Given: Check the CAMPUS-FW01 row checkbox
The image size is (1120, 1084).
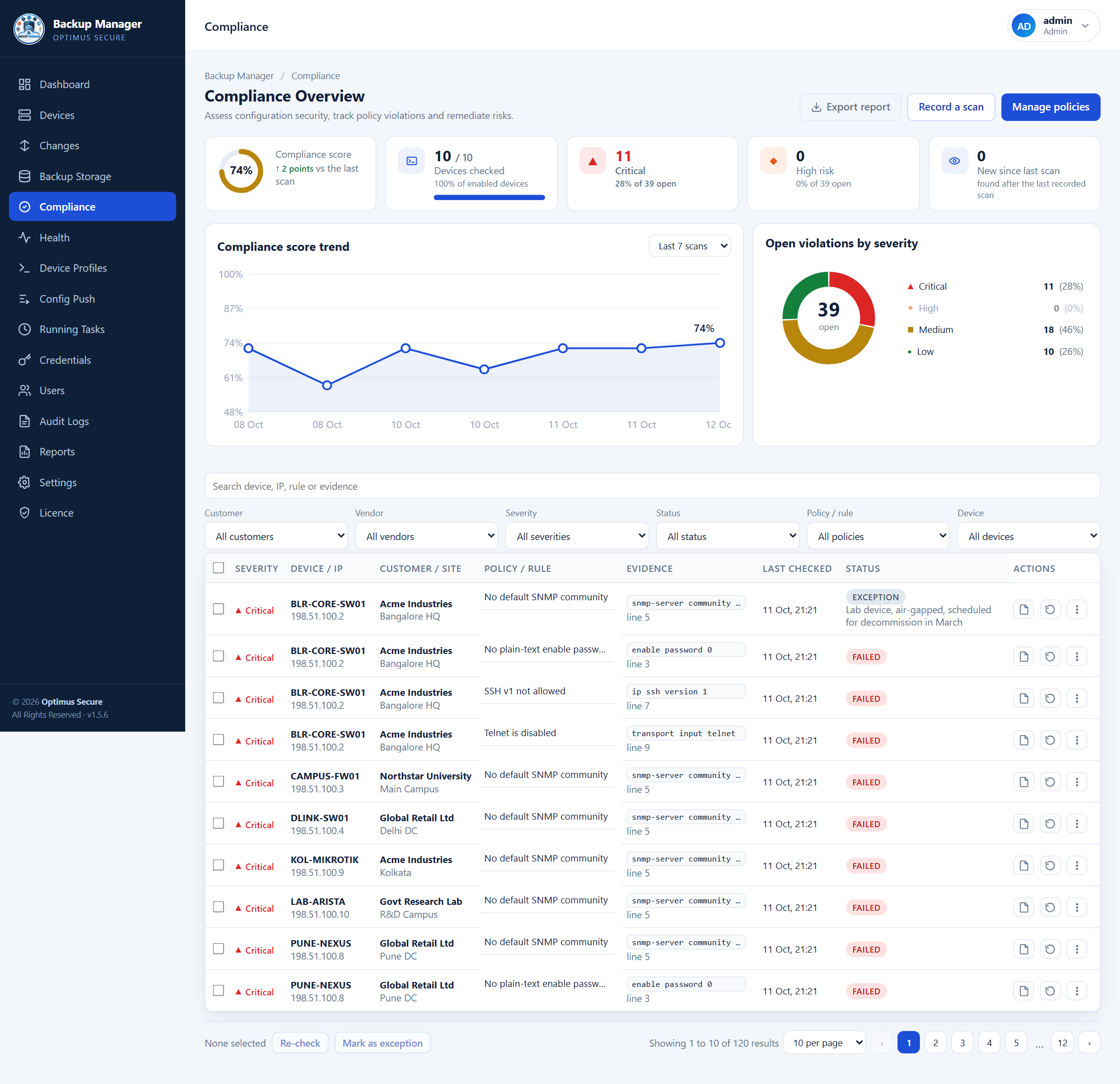Looking at the screenshot, I should pyautogui.click(x=219, y=781).
